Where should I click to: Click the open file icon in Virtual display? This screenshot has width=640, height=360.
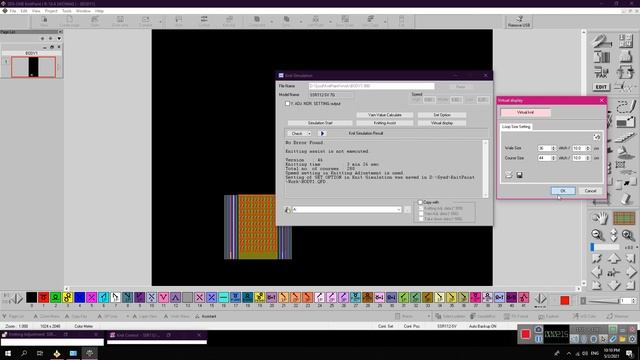coord(509,175)
